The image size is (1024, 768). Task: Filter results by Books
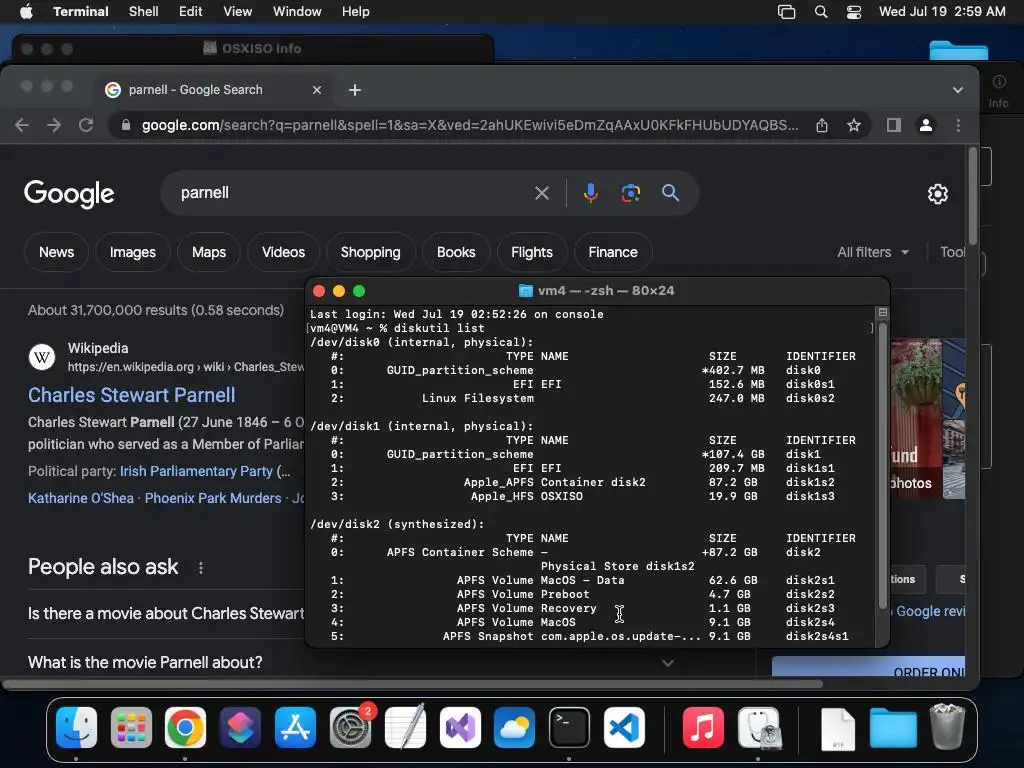coord(456,252)
